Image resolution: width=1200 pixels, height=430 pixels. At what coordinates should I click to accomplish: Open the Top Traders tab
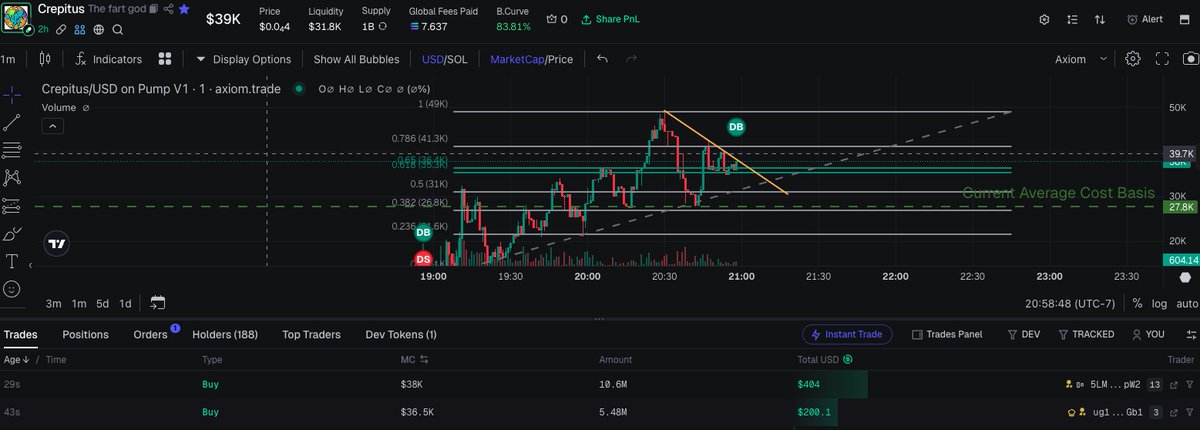pyautogui.click(x=311, y=334)
